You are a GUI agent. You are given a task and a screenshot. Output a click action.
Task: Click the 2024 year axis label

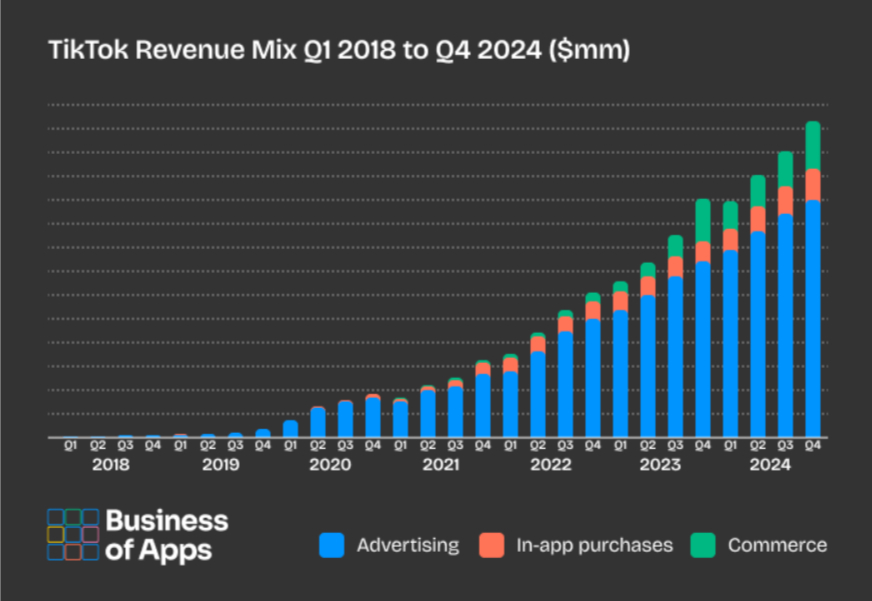tap(770, 464)
